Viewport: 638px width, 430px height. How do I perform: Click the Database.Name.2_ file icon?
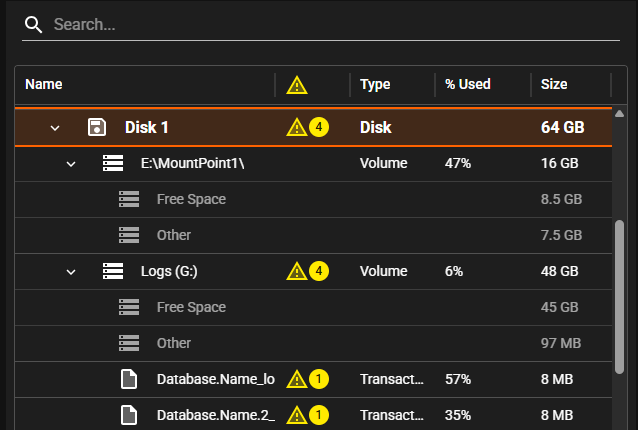click(128, 415)
